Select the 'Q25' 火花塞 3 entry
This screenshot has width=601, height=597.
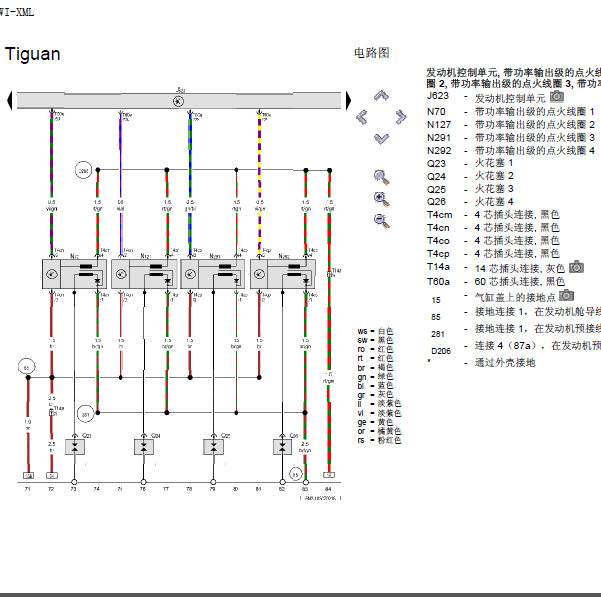pyautogui.click(x=470, y=189)
